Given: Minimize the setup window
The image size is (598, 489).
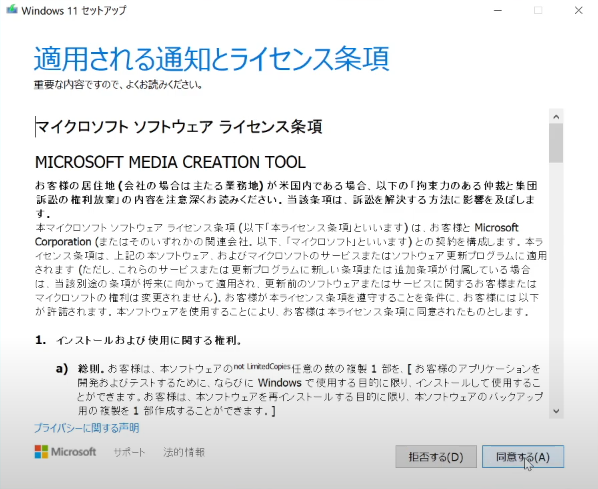Looking at the screenshot, I should coord(498,10).
